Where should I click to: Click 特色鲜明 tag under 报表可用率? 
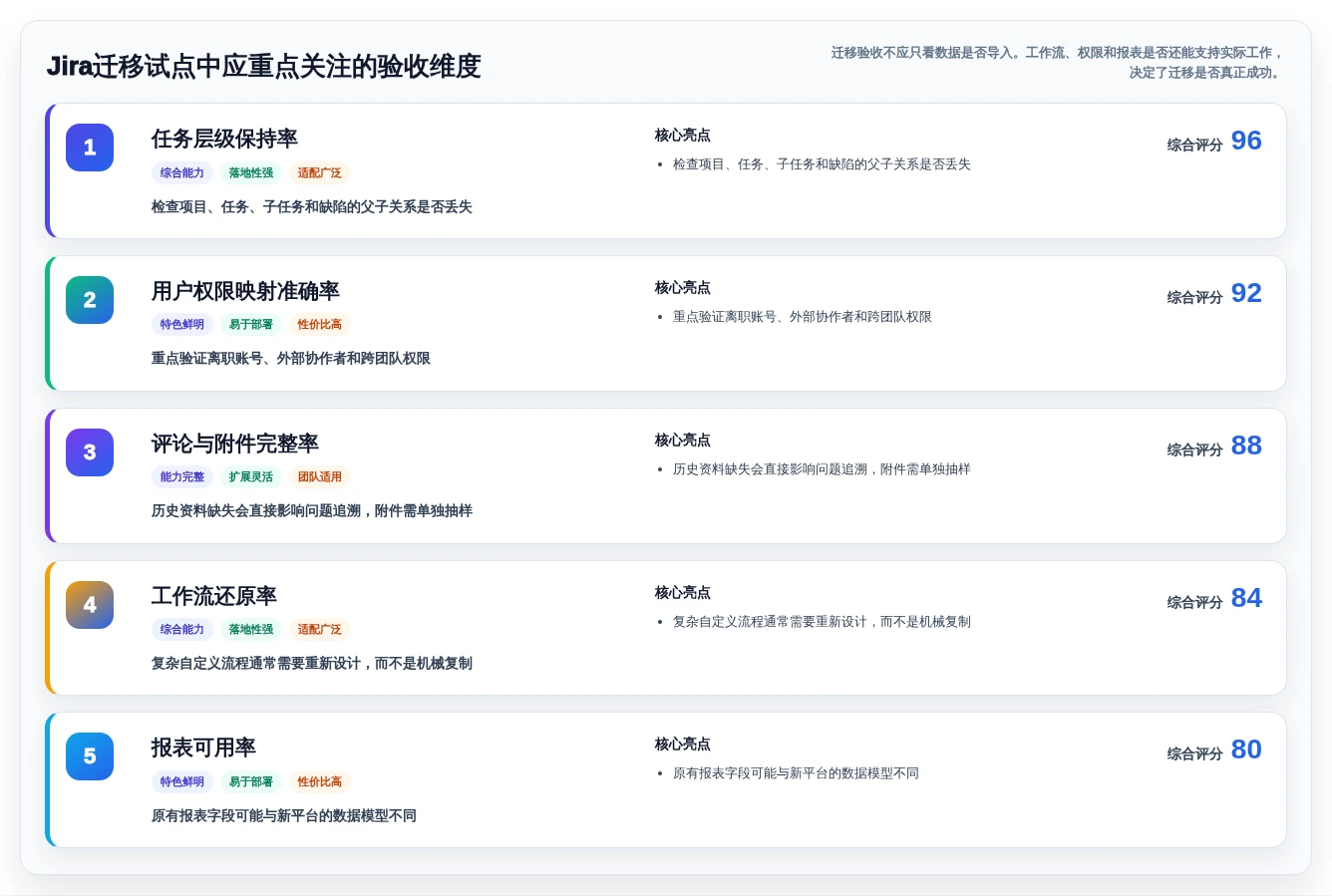pos(182,781)
